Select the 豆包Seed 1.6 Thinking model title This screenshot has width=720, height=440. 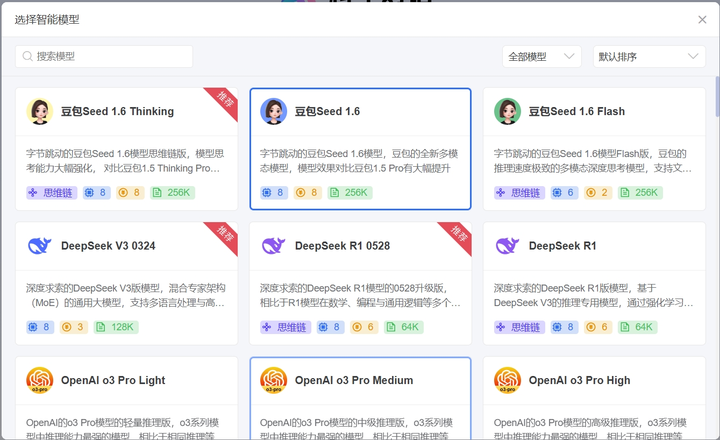point(117,111)
